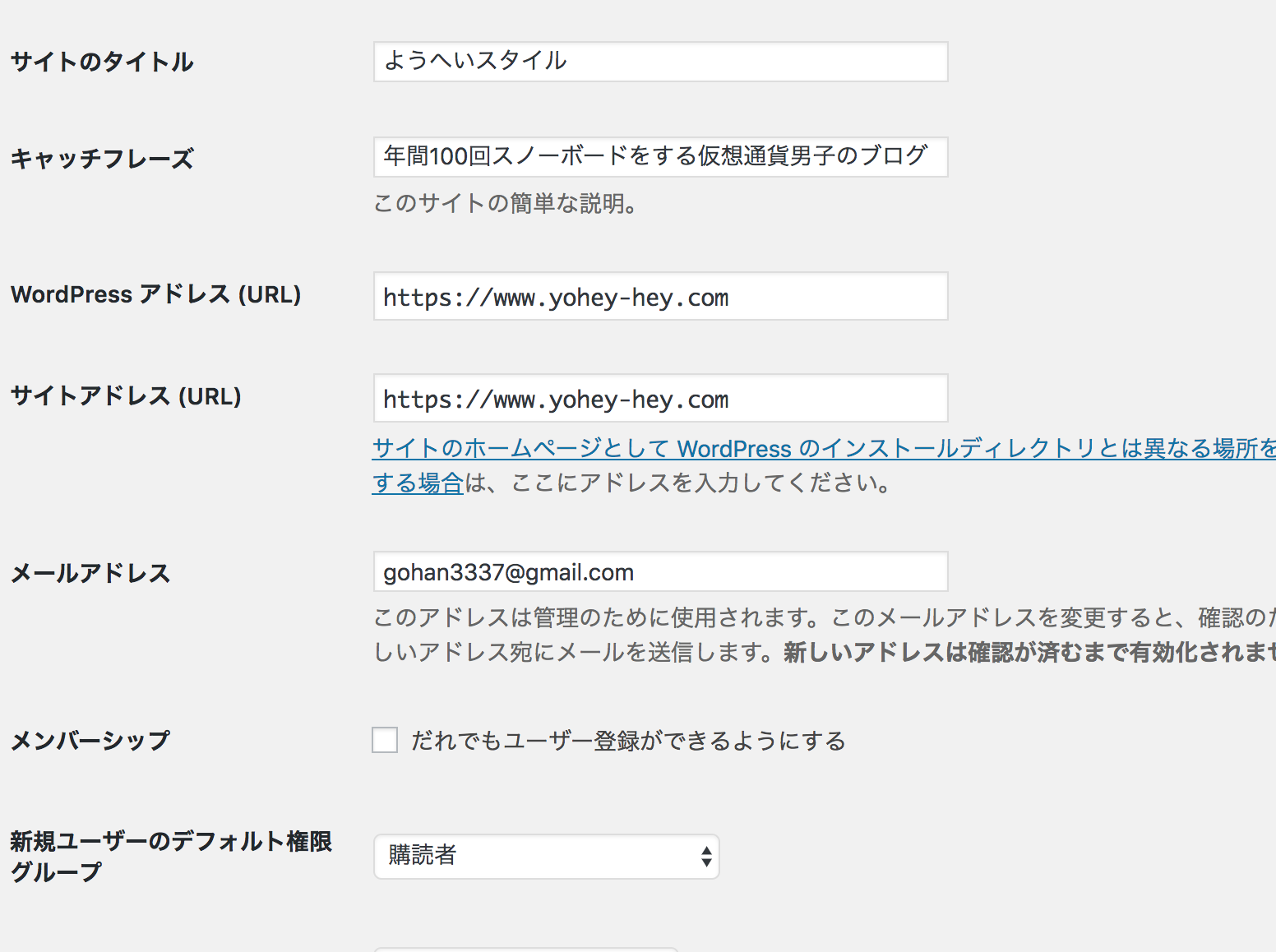Click the WordPress アドレス (URL) label

coord(155,294)
